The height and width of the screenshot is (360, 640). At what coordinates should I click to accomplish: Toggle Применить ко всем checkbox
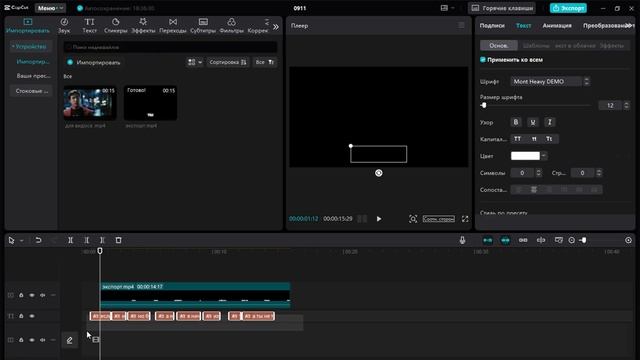pos(483,60)
